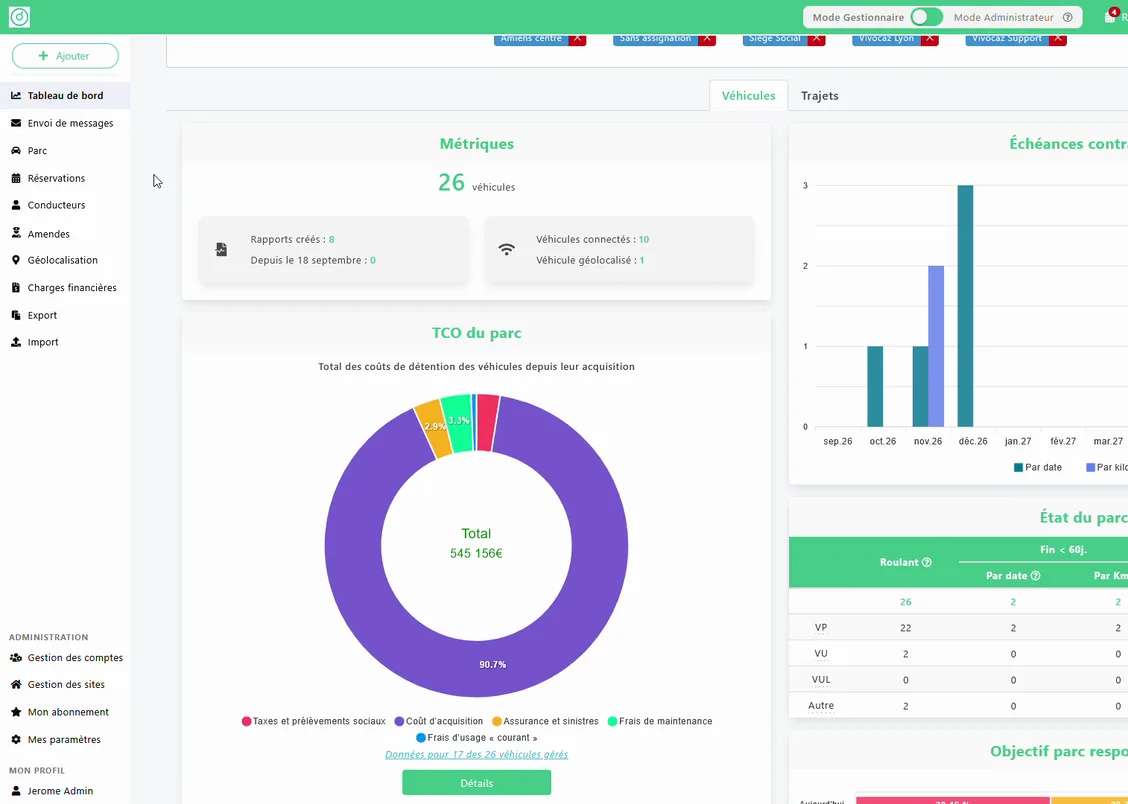The width and height of the screenshot is (1128, 804).
Task: Click the help icon next to Par date header
Action: coord(1035,575)
